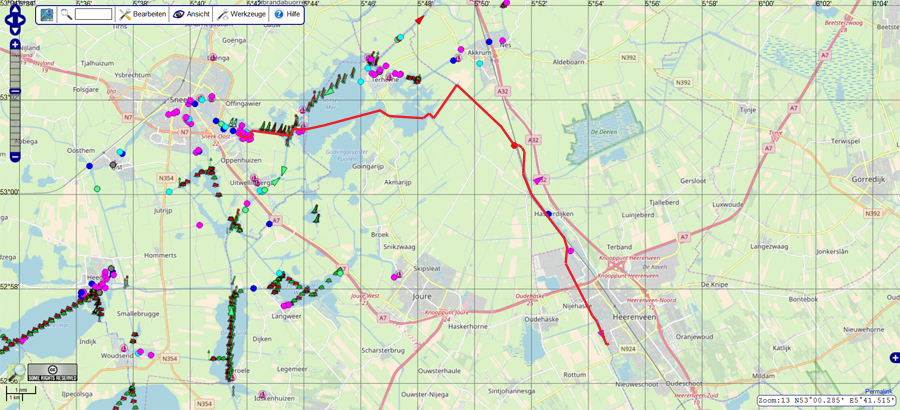Zoom in with the plus button
The height and width of the screenshot is (410, 900).
(x=15, y=45)
